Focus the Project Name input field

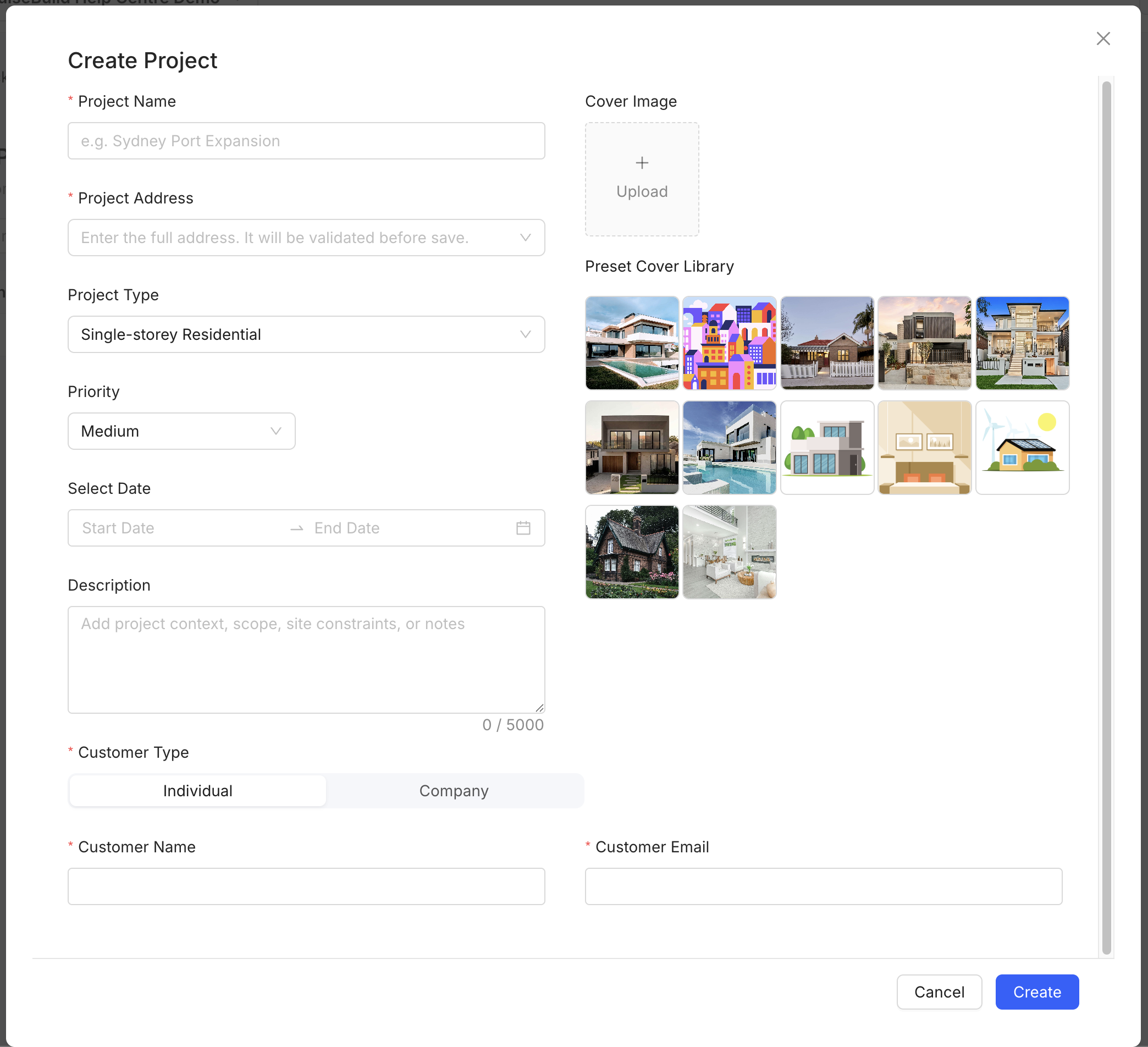pyautogui.click(x=306, y=141)
